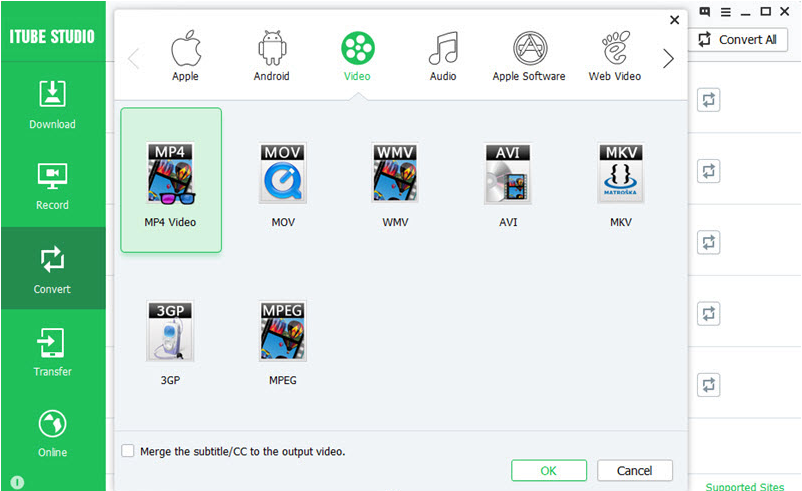Choose the MPEG format

pos(283,343)
